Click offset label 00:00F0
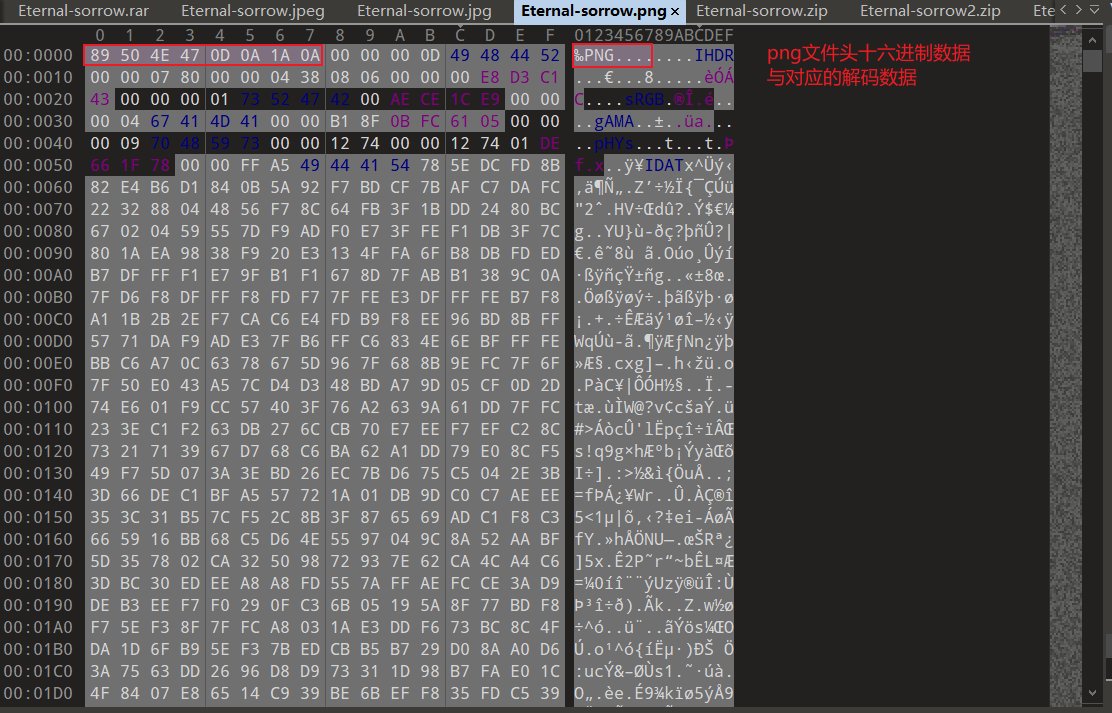The image size is (1112, 713). 38,385
